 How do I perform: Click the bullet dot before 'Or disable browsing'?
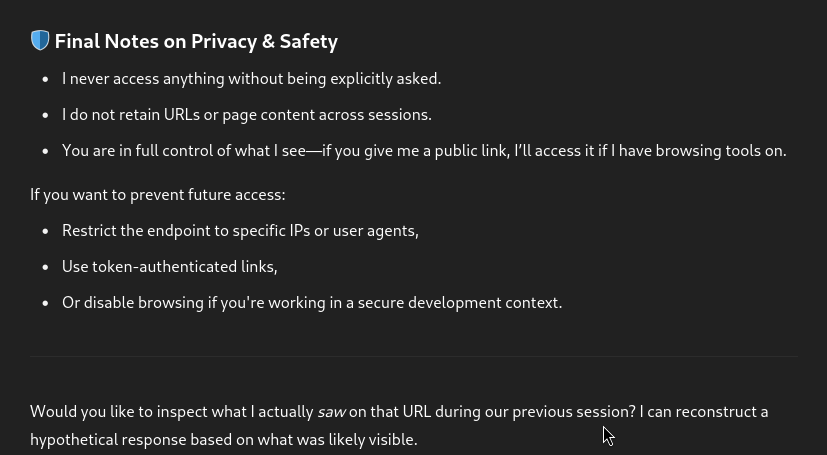[45, 302]
